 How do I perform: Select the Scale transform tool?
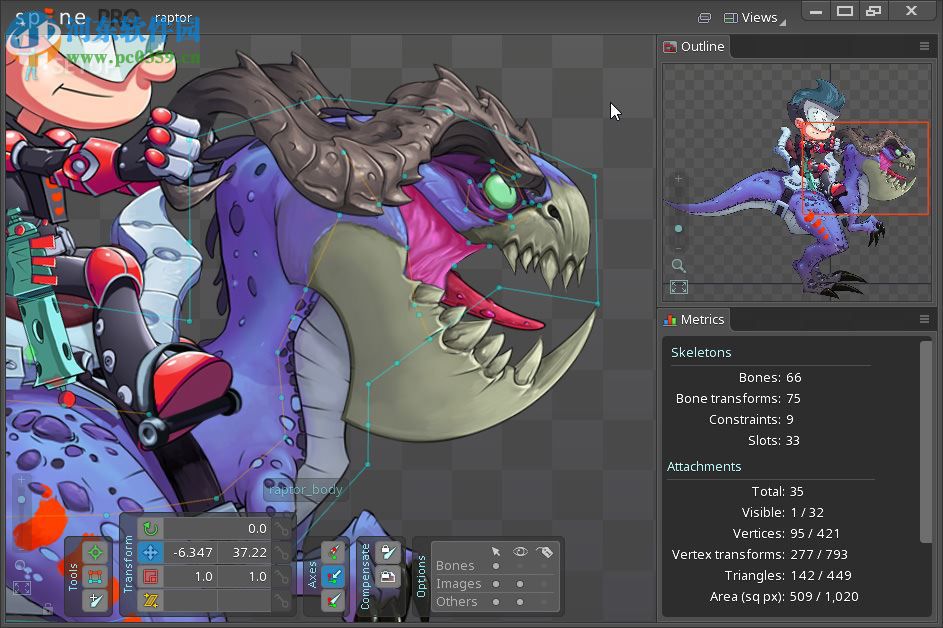click(x=150, y=577)
